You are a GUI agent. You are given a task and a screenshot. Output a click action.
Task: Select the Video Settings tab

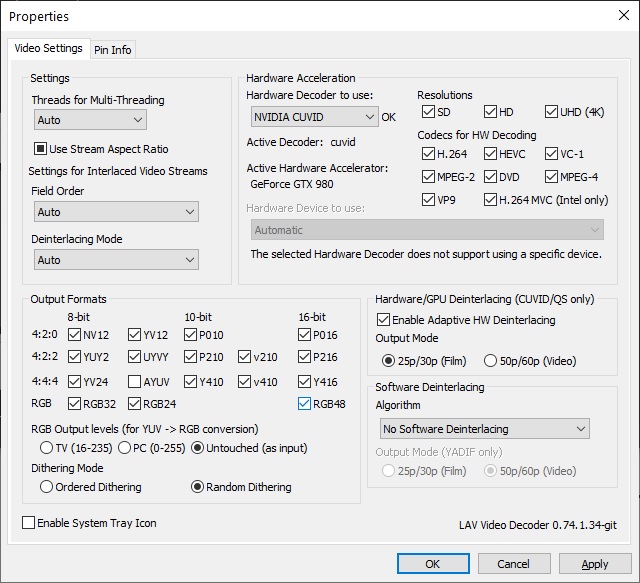[48, 48]
